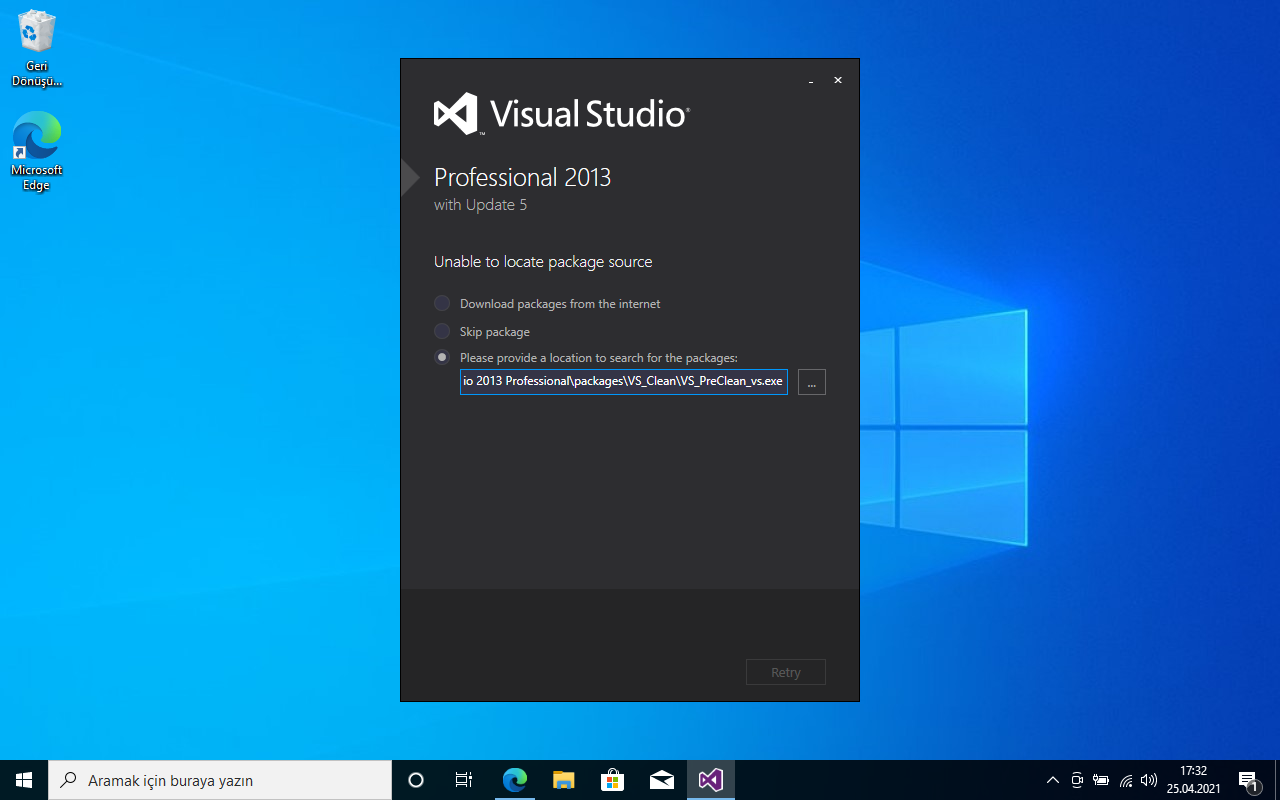Open the Windows Start menu

pyautogui.click(x=24, y=780)
